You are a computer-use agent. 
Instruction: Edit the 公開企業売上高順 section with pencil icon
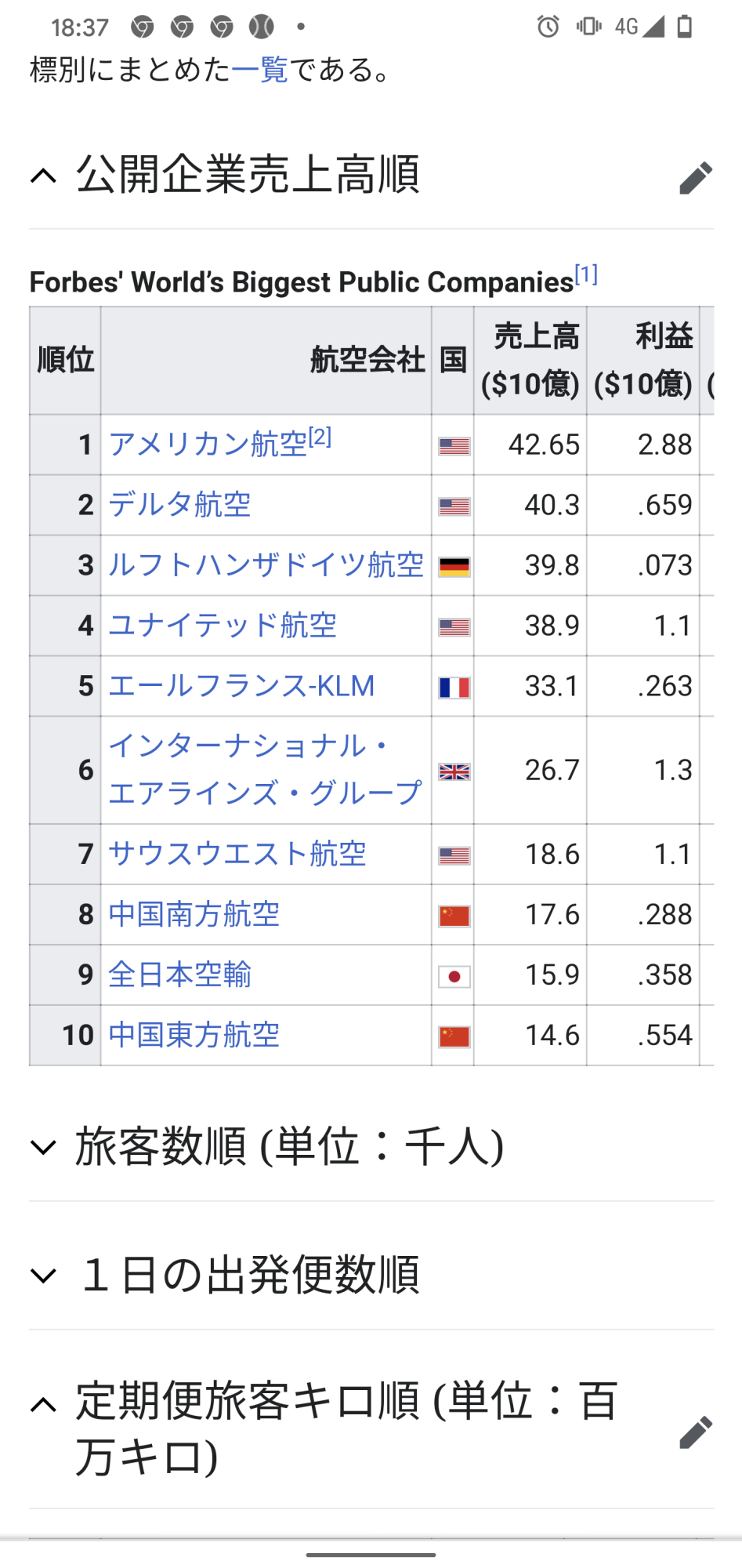tap(695, 177)
